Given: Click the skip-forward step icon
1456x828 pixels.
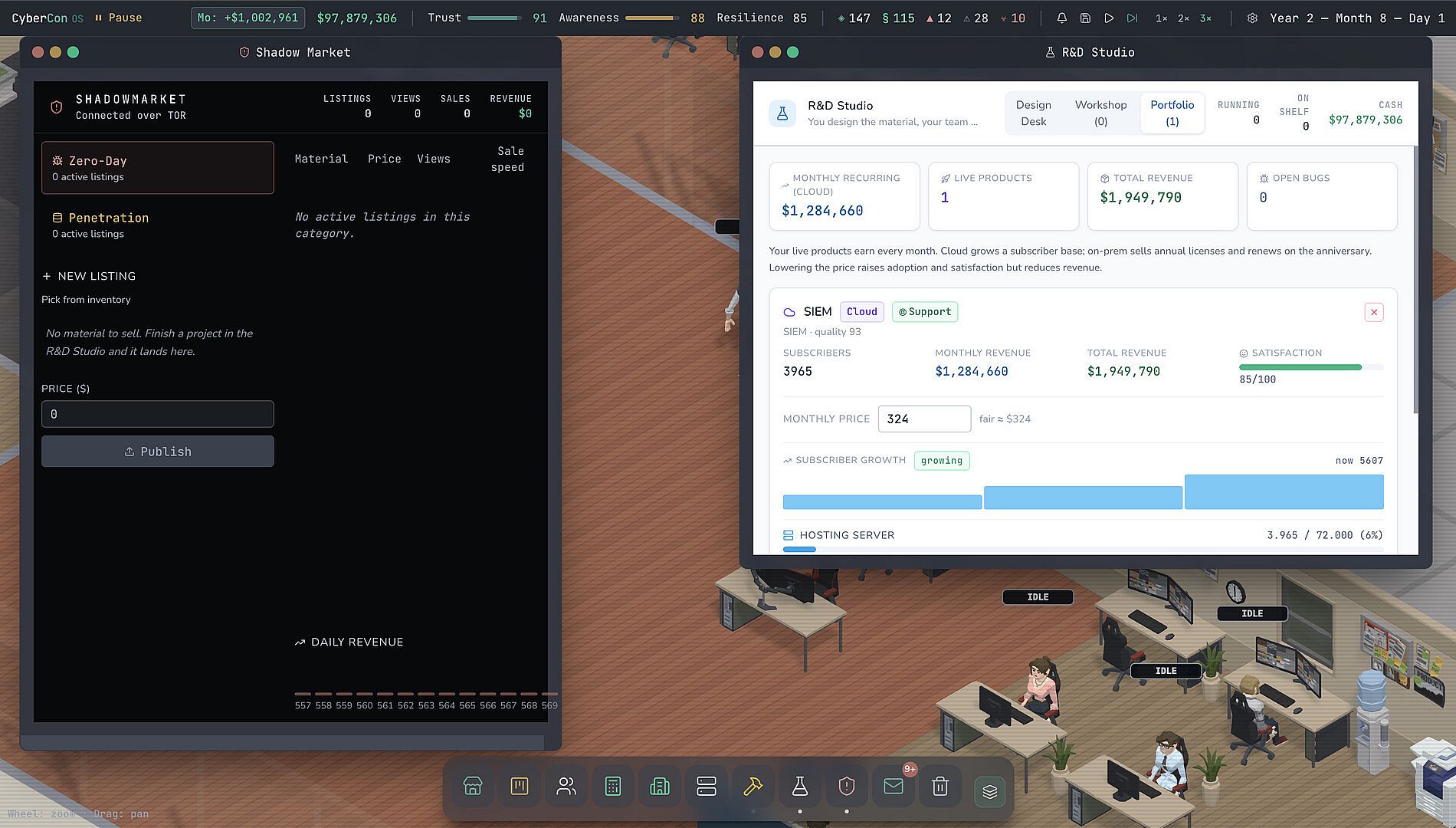Looking at the screenshot, I should (1133, 18).
